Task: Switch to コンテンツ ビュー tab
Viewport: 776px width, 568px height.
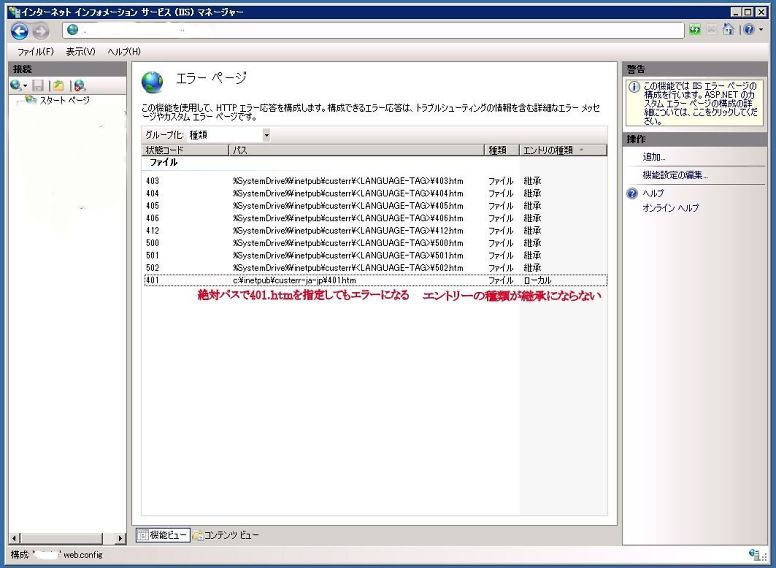Action: (x=226, y=535)
